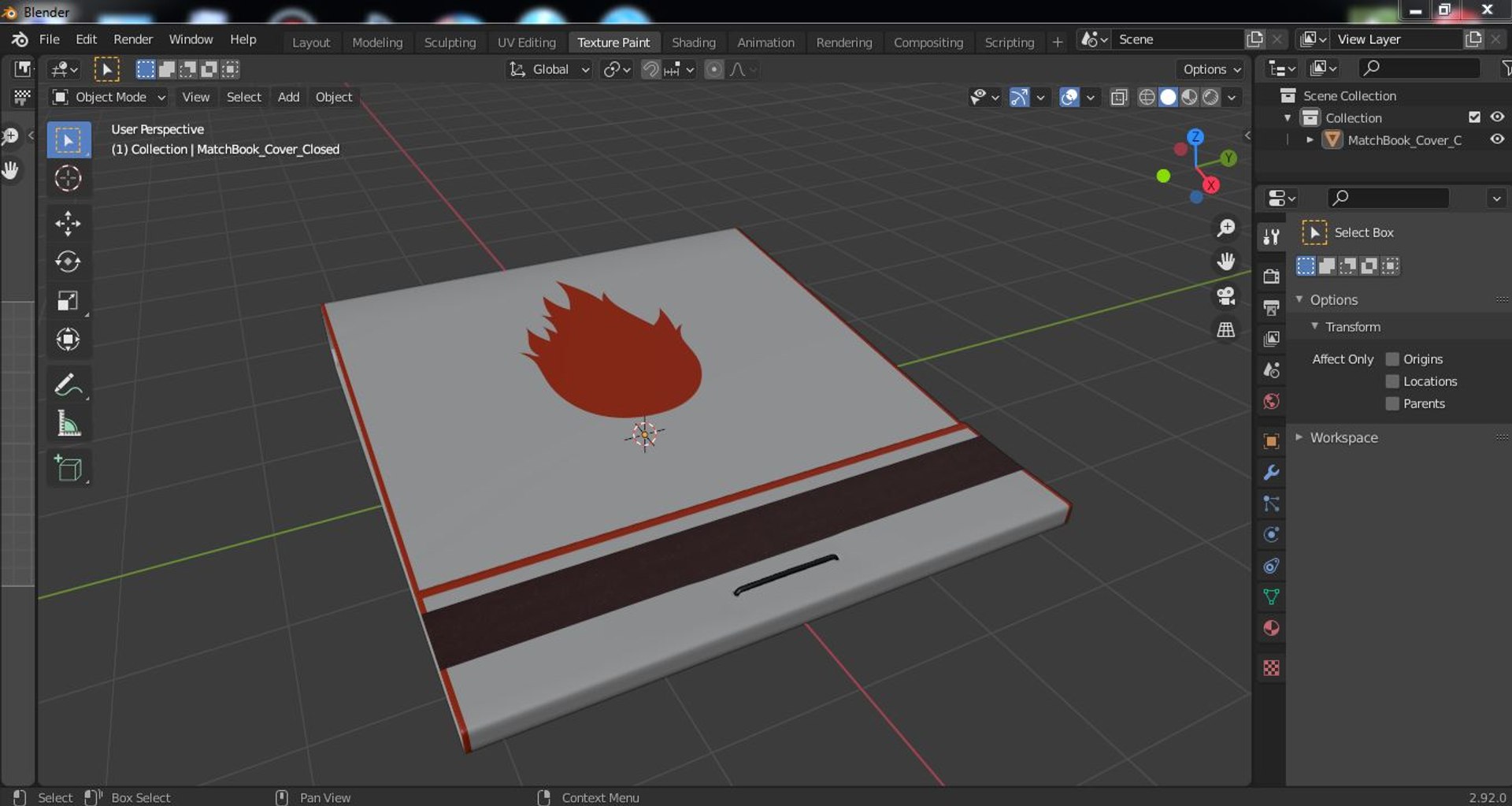Switch orthographic/perspective grid icon

(x=1226, y=330)
